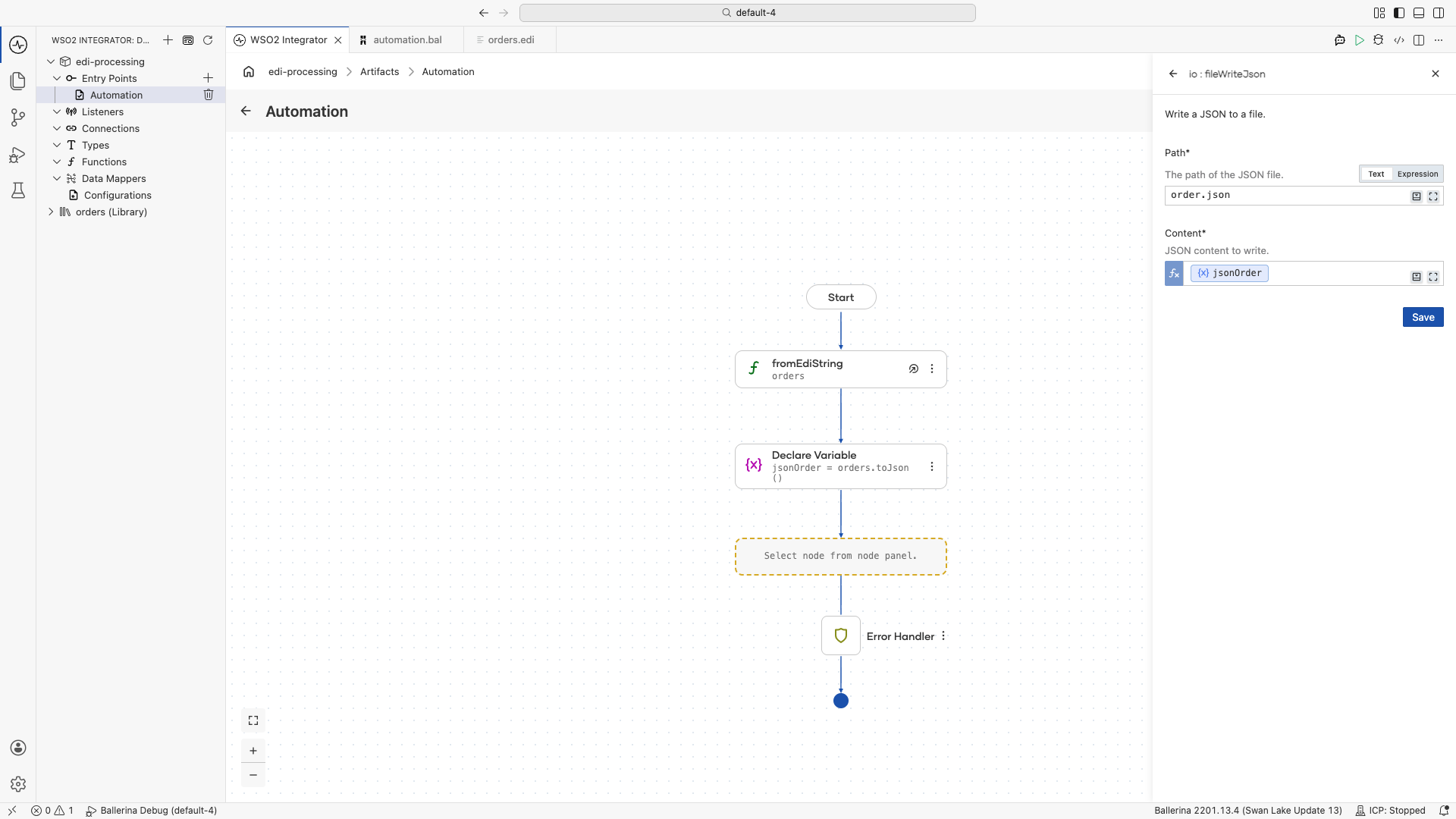This screenshot has height=819, width=1456.
Task: Click the back arrow beside Automation title
Action: pos(246,111)
